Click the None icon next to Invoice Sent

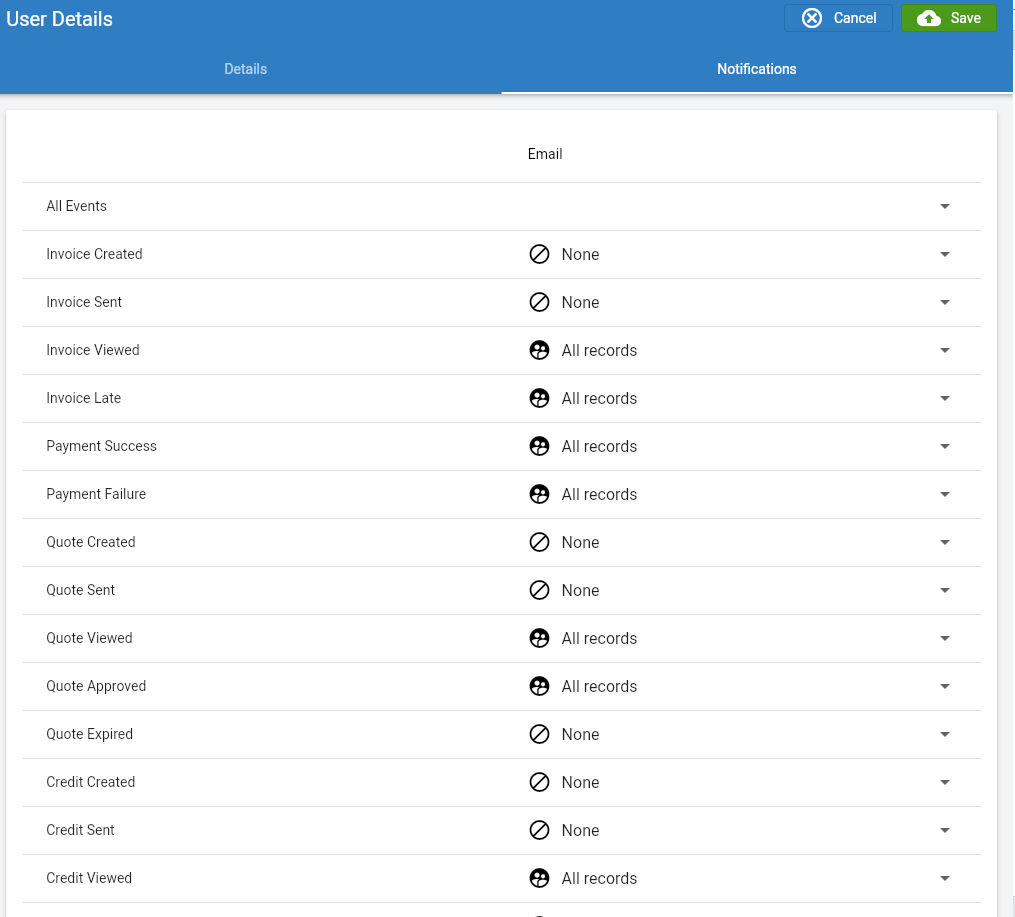540,302
